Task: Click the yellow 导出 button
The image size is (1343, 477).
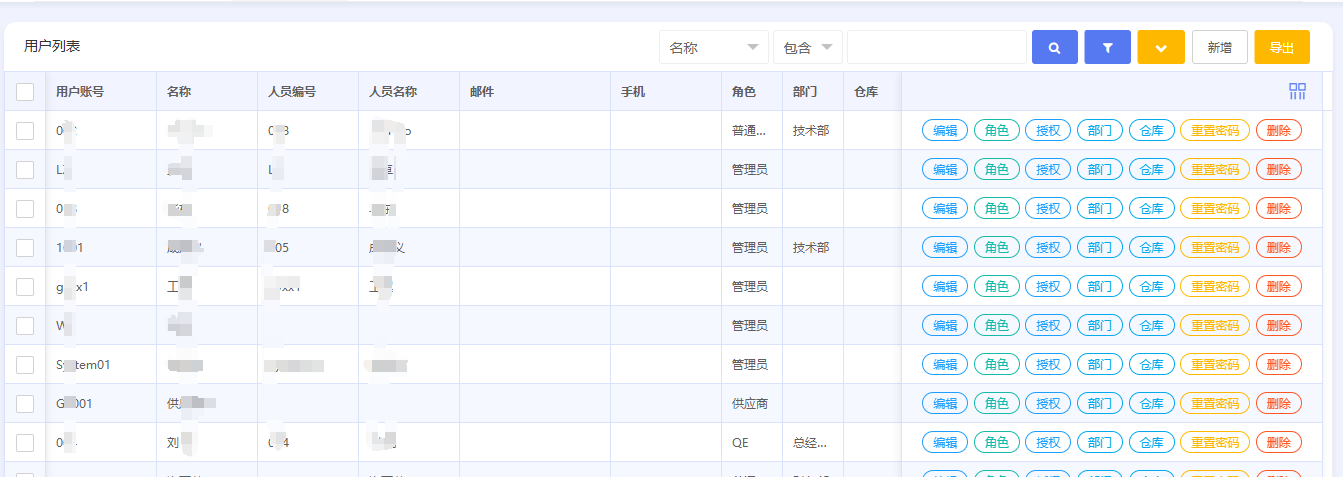Action: 1282,47
